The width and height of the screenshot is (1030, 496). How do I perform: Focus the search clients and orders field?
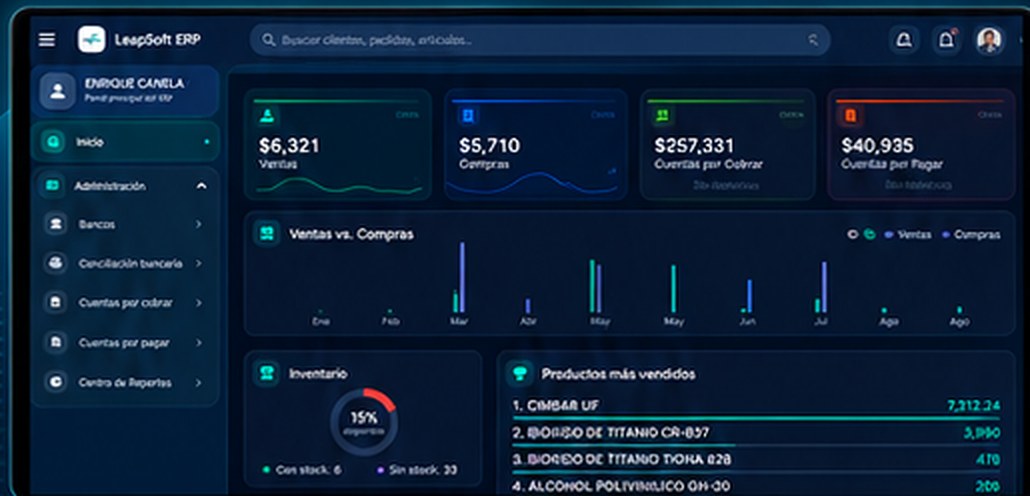coord(539,40)
